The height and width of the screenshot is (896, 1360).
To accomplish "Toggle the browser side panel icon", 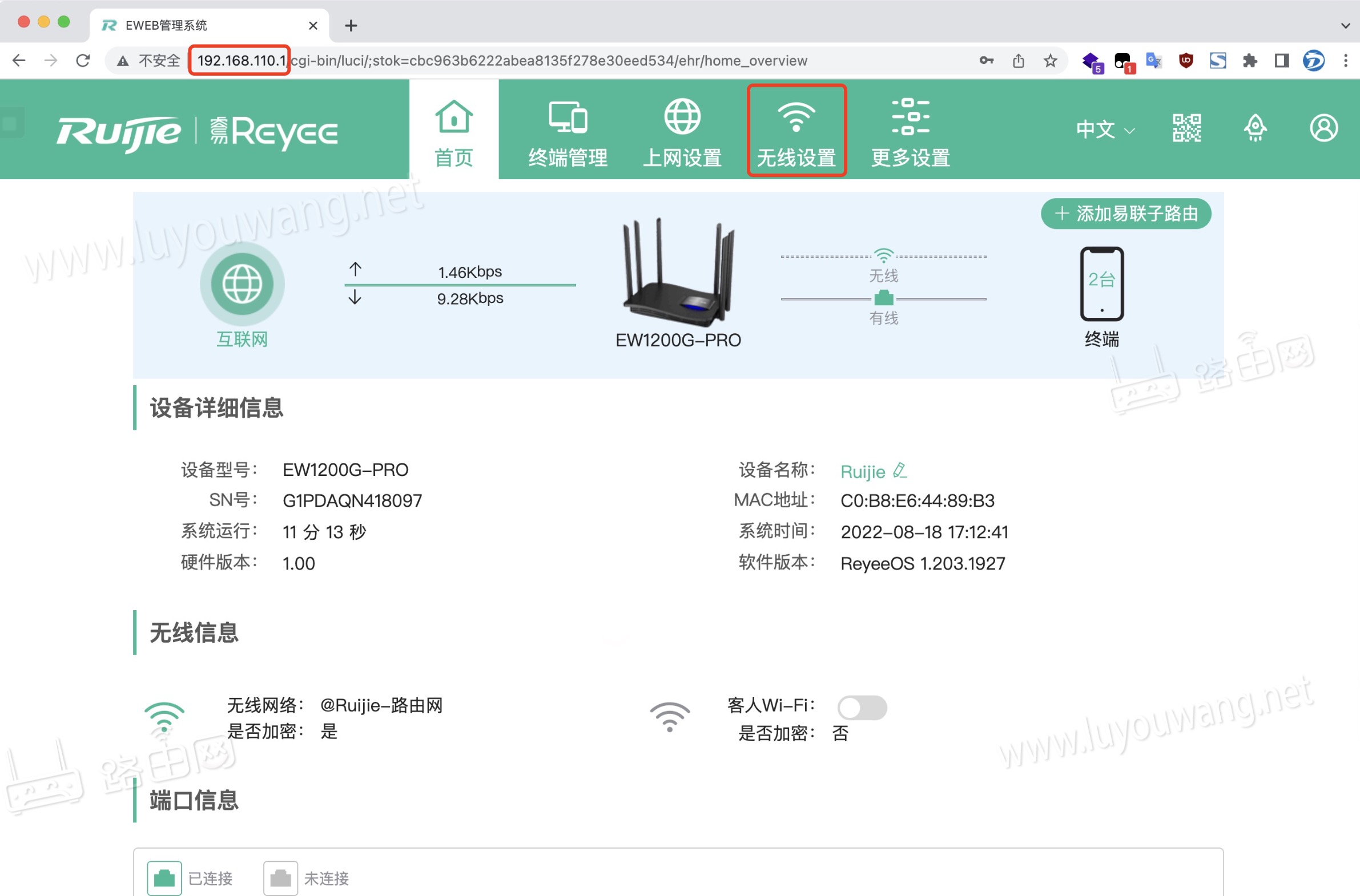I will coord(1282,60).
